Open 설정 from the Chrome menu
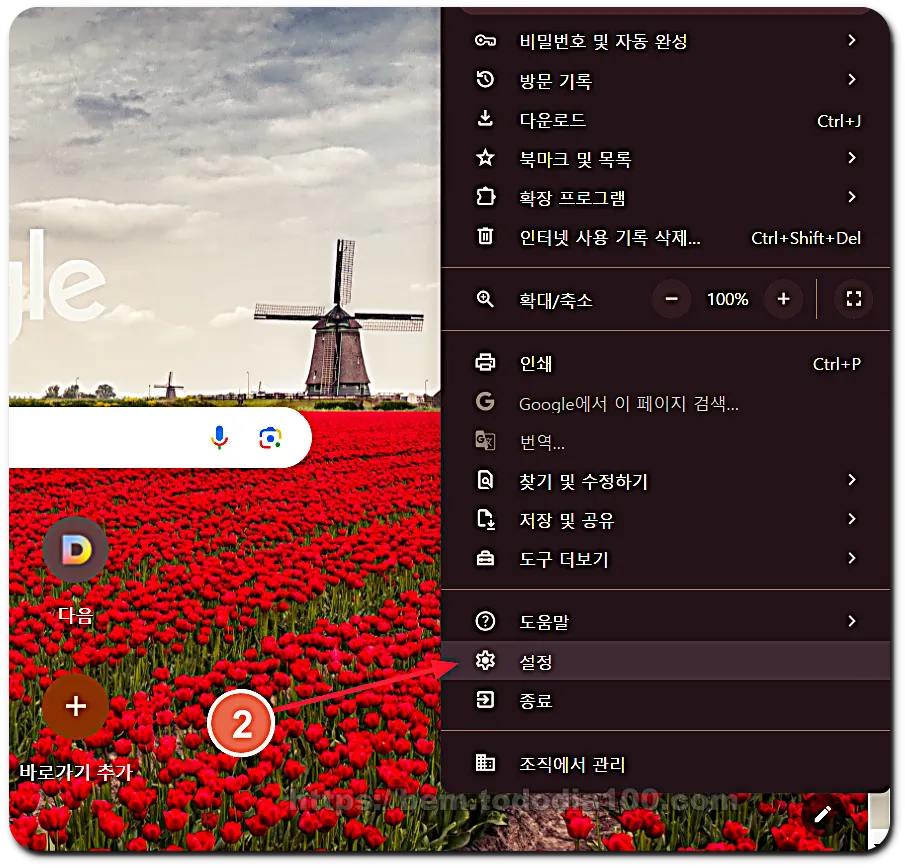 click(665, 661)
